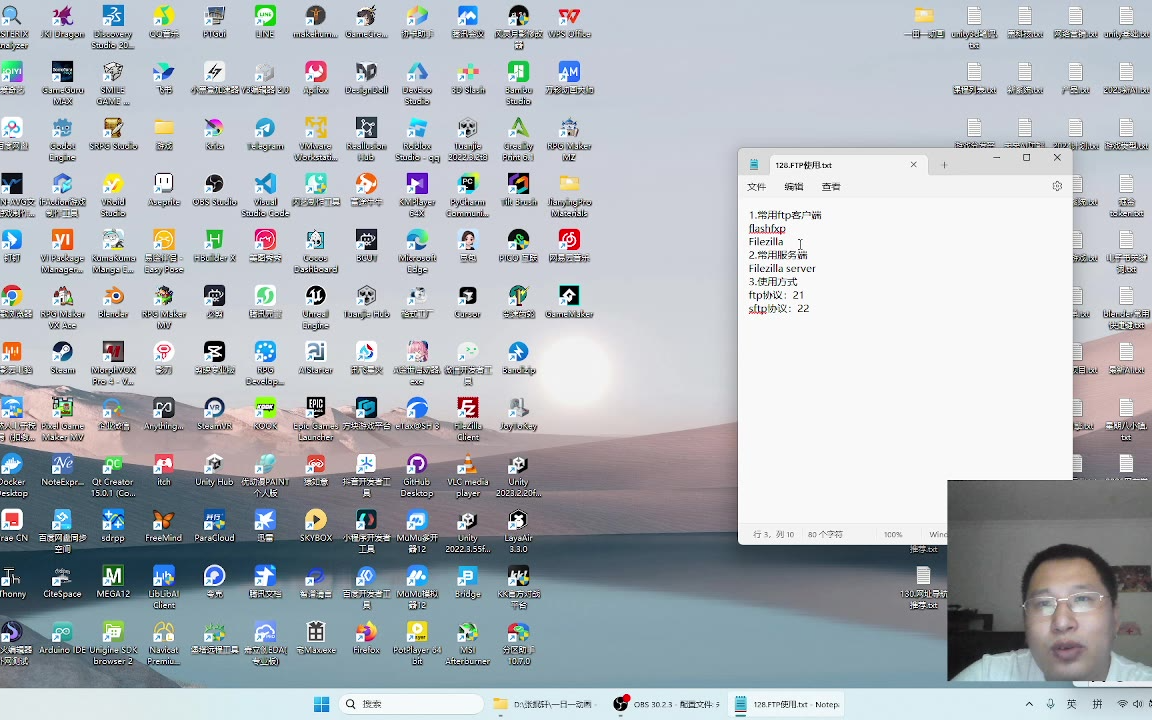Select the RPG Maker MZ icon
1152x720 pixels.
click(x=569, y=139)
